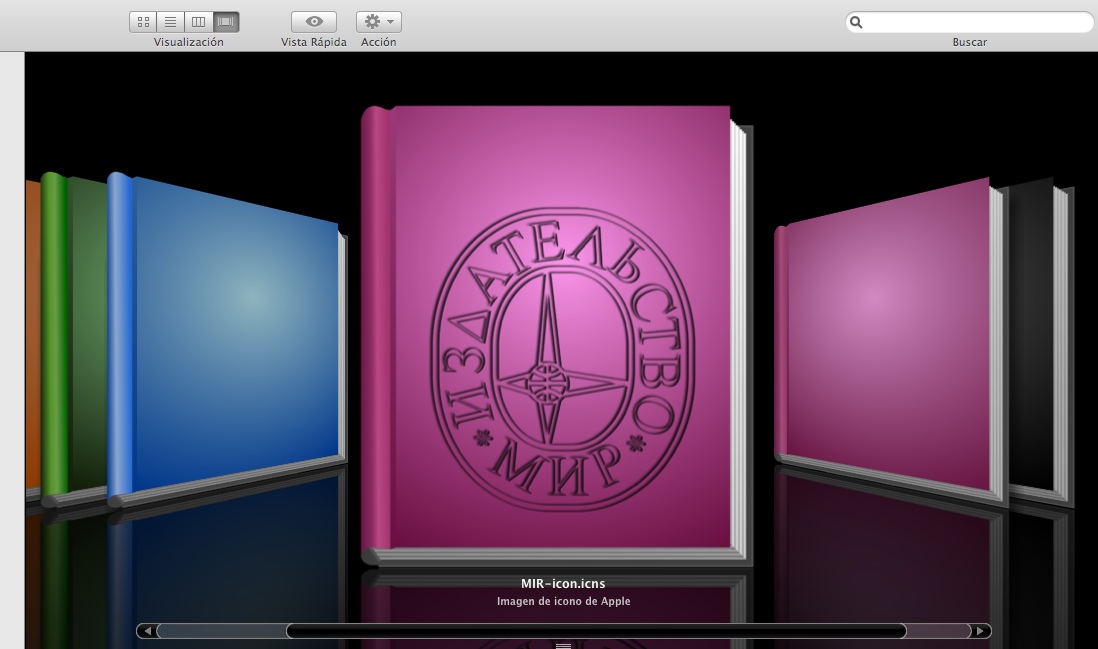
Task: Switch to icon grid view
Action: point(143,22)
